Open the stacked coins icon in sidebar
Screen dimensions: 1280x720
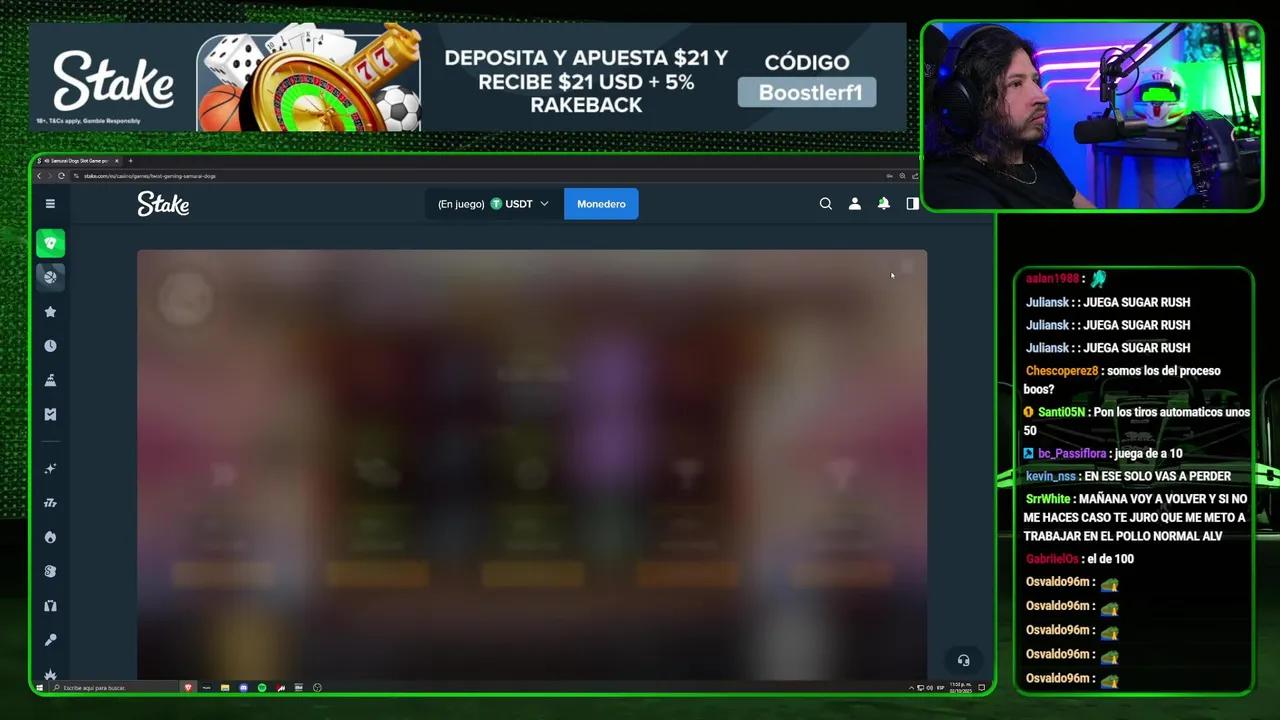pyautogui.click(x=50, y=571)
